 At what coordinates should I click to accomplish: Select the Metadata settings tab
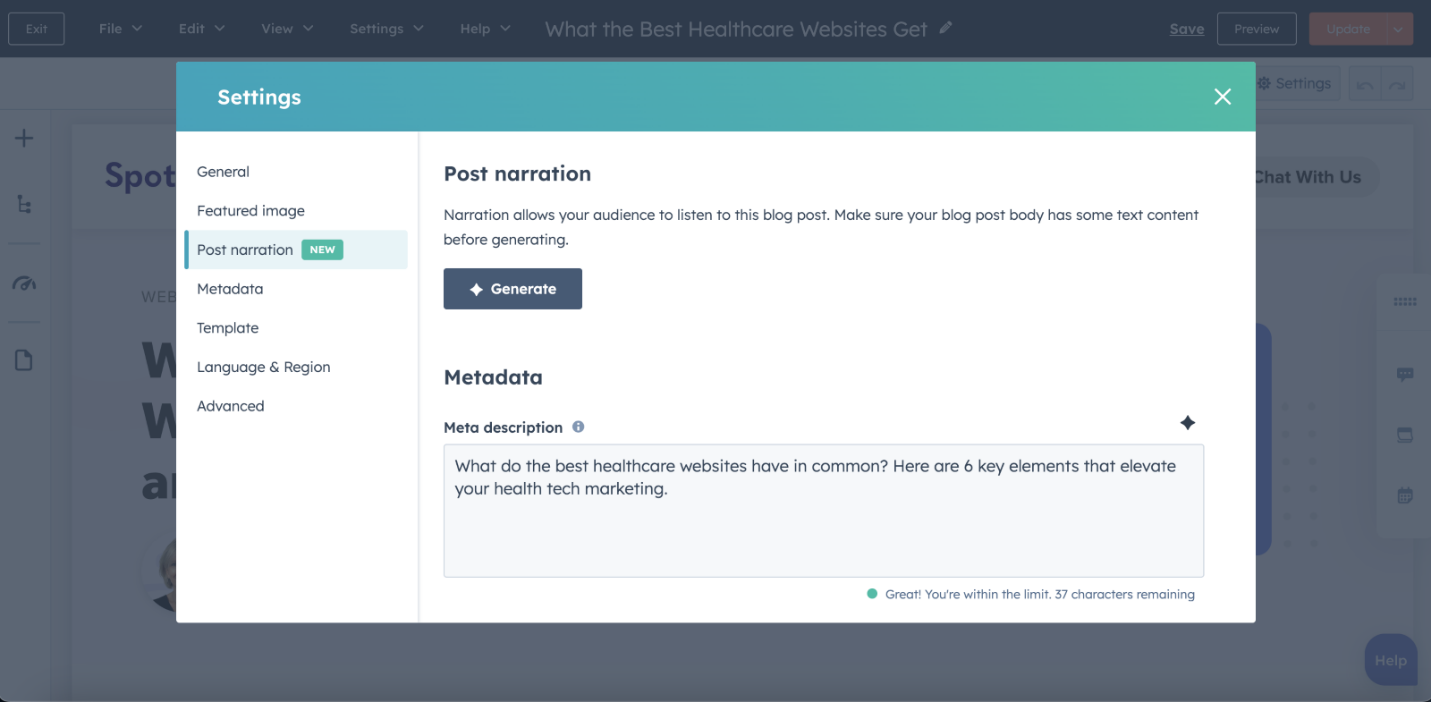pos(230,289)
